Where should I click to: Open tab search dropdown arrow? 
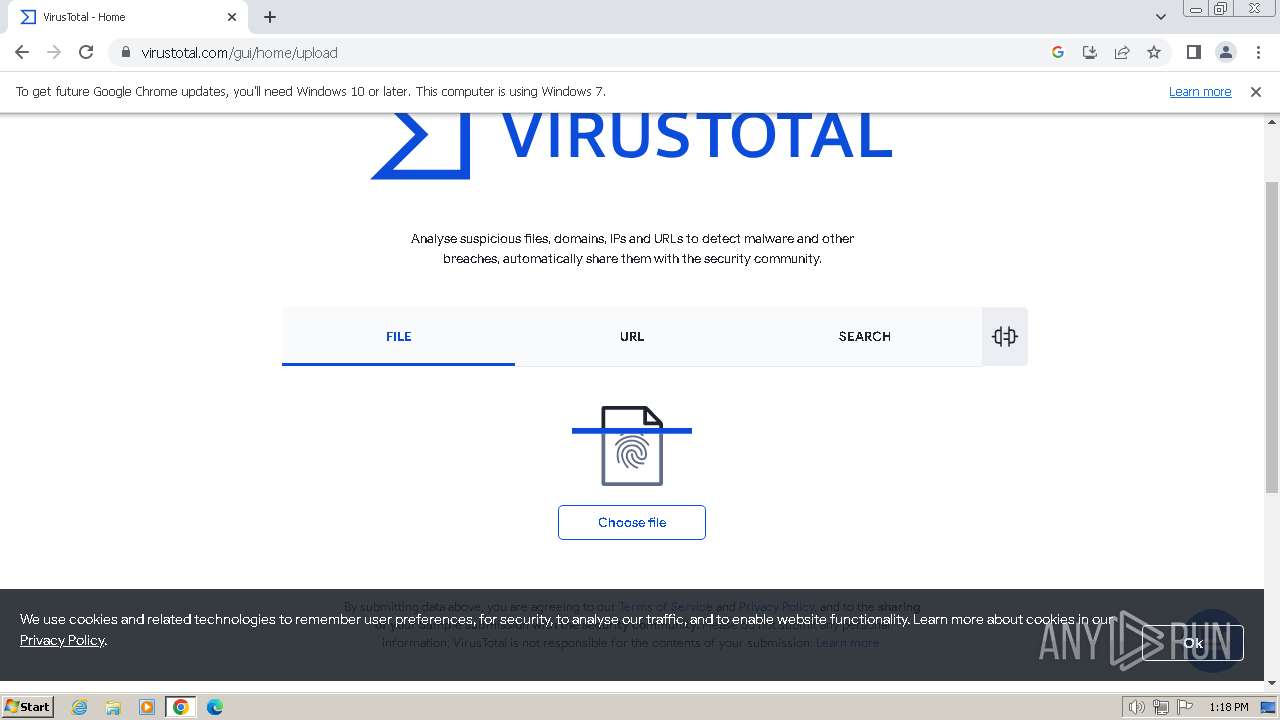coord(1161,17)
